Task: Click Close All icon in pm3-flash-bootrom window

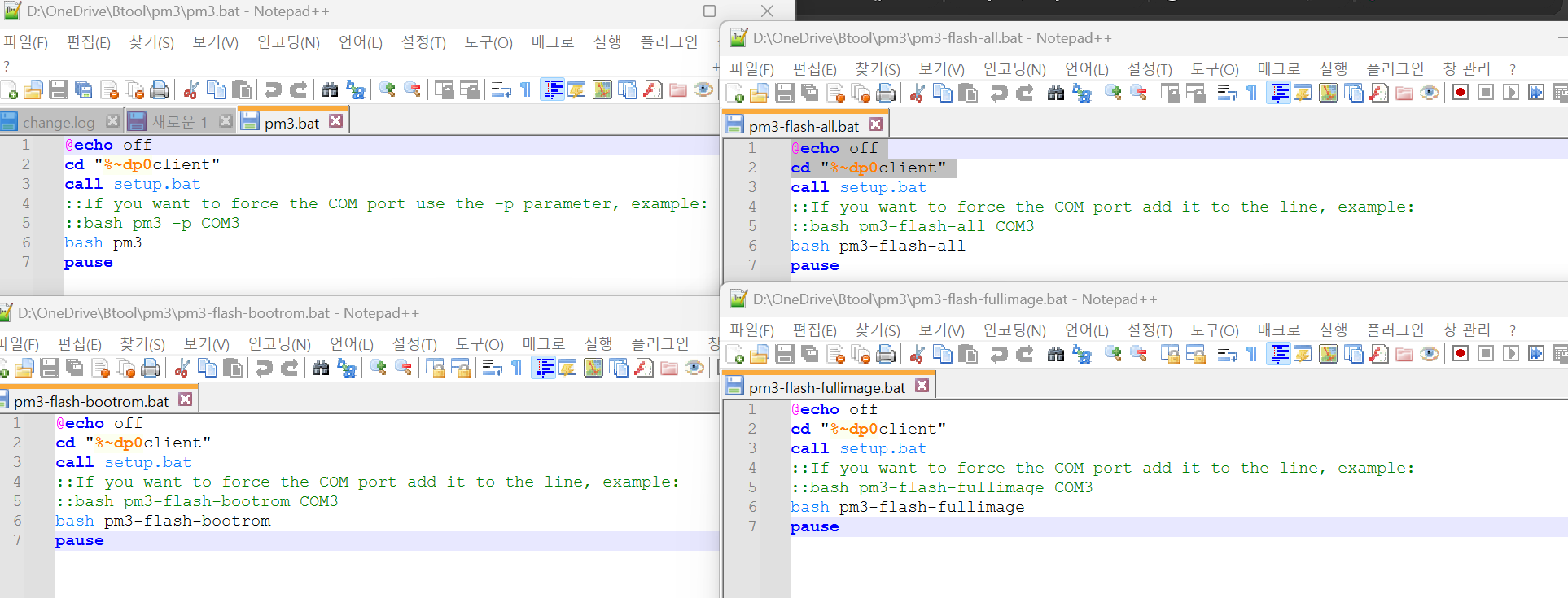Action: [126, 368]
